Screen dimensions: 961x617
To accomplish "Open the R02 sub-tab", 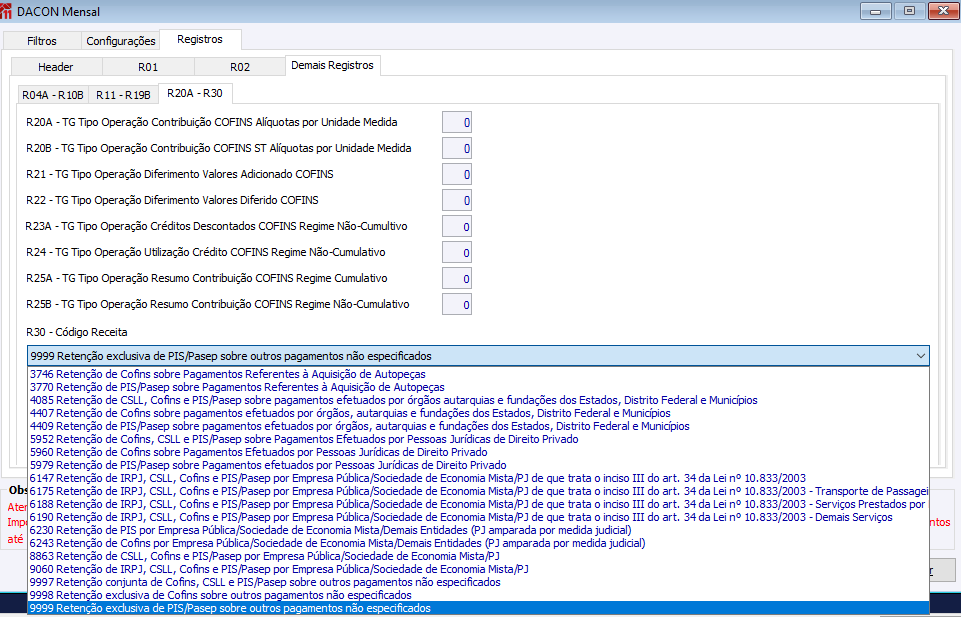I will [240, 67].
